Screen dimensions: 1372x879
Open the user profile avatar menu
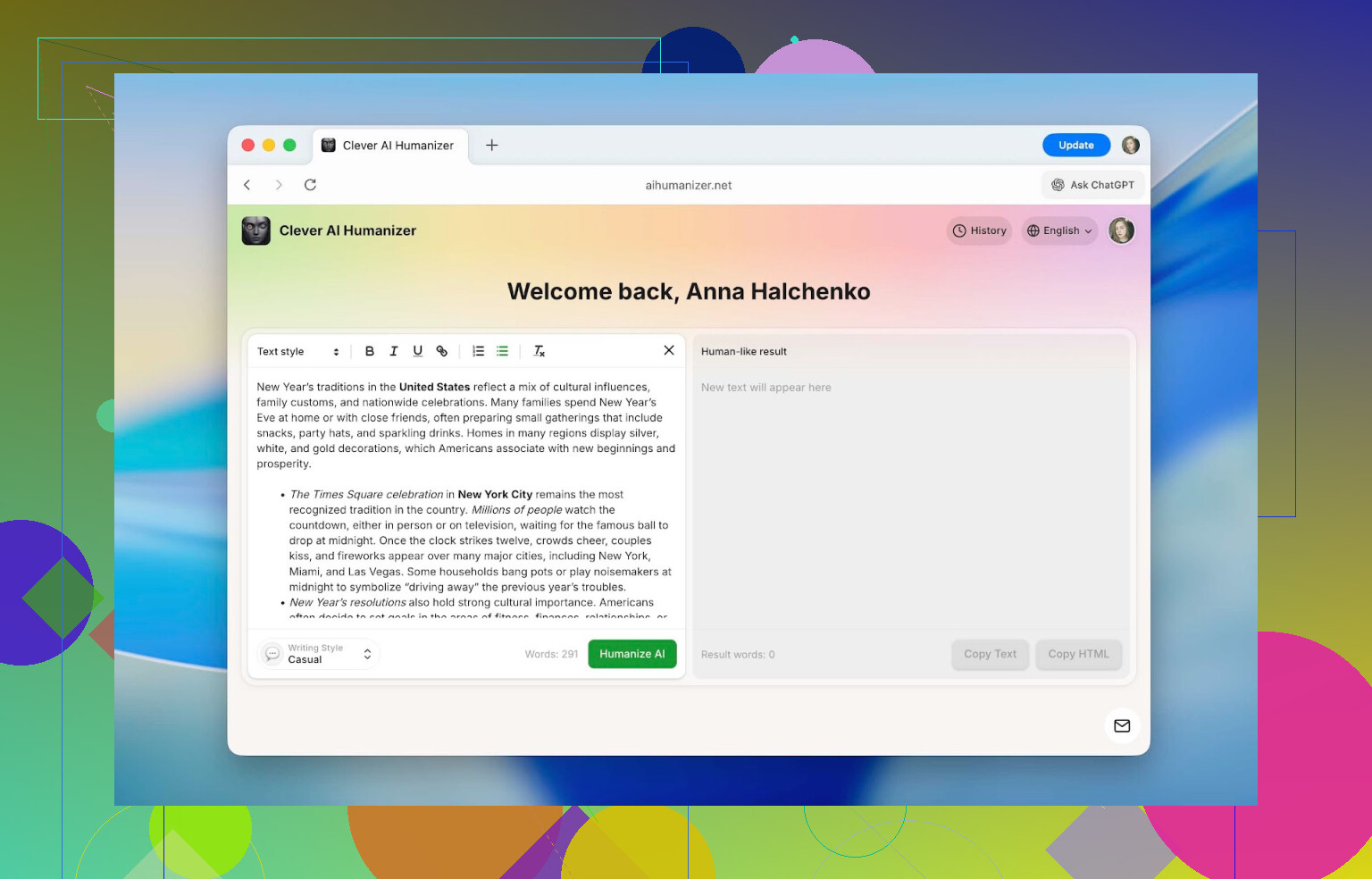click(1121, 230)
